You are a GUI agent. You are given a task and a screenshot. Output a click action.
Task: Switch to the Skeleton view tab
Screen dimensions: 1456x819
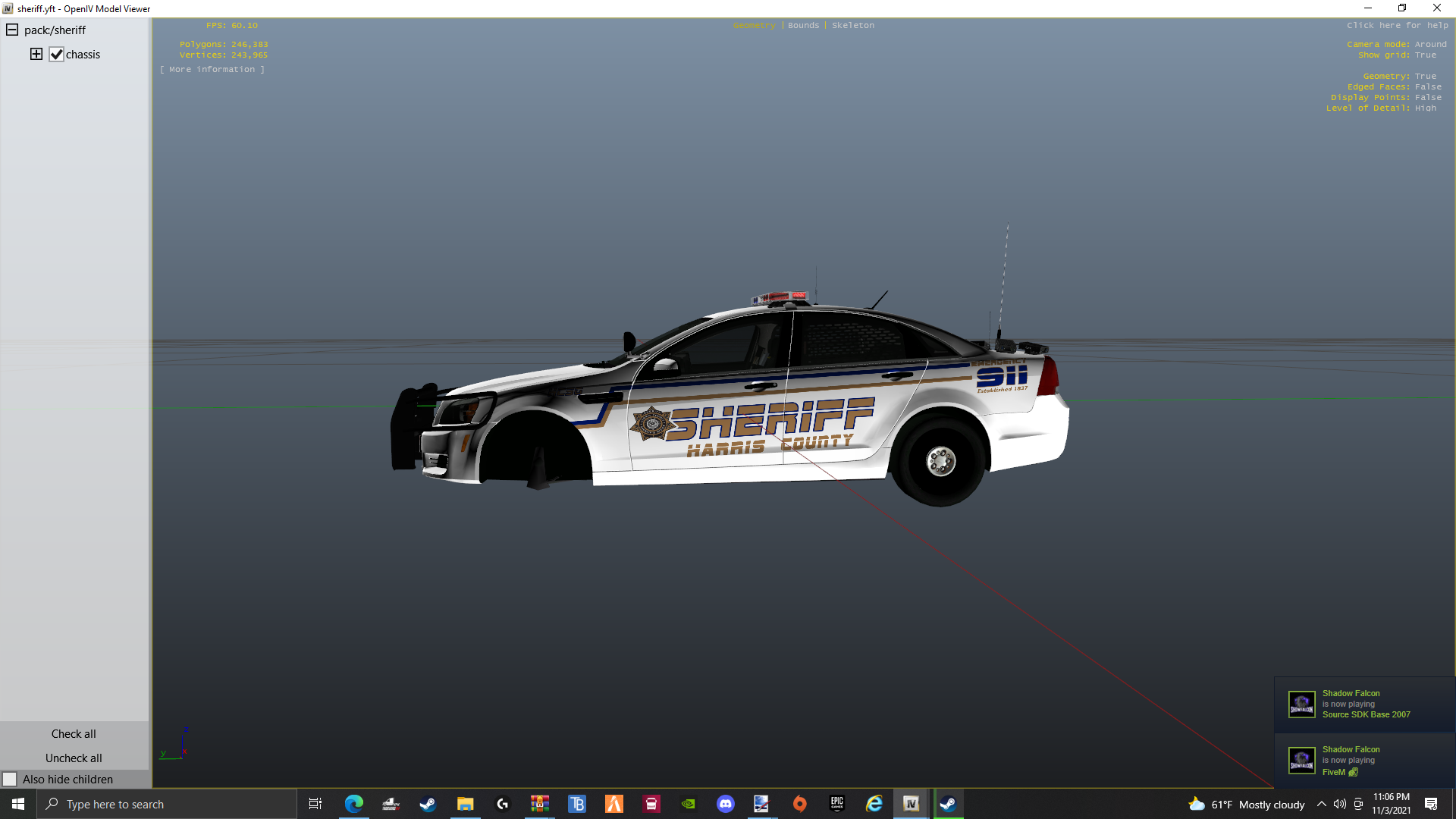click(x=852, y=25)
